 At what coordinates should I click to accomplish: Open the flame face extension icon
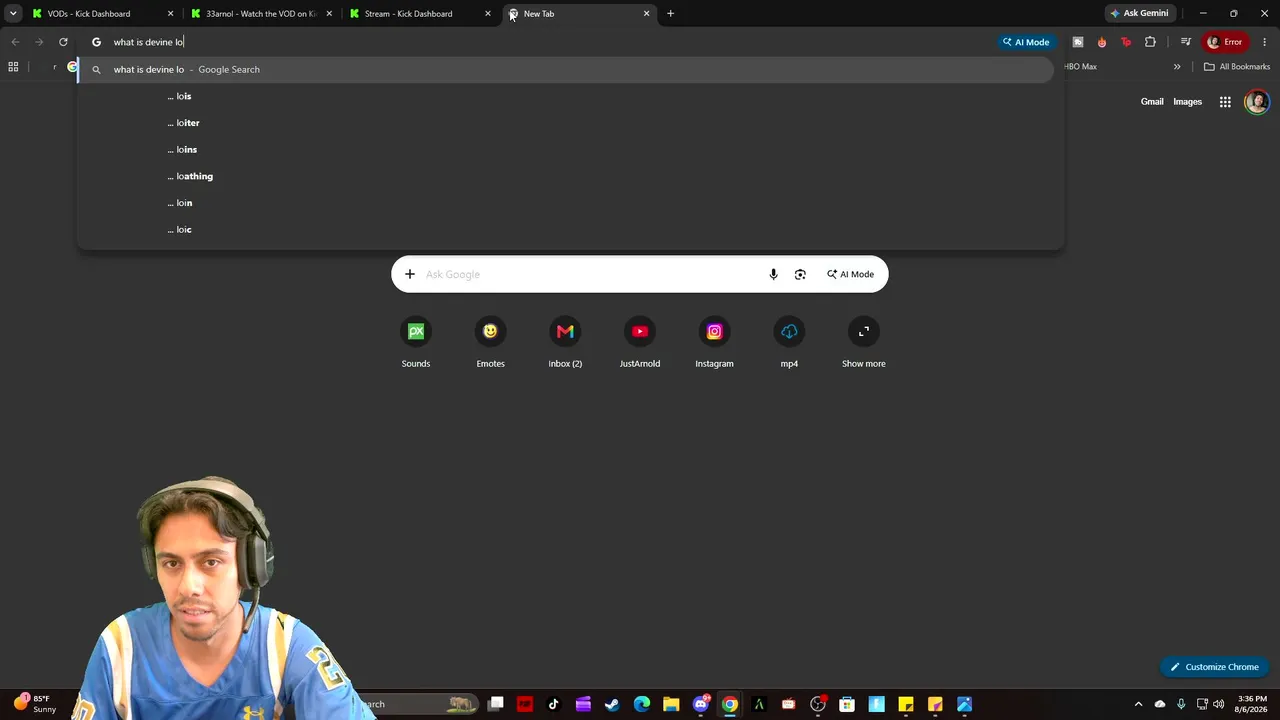1102,42
